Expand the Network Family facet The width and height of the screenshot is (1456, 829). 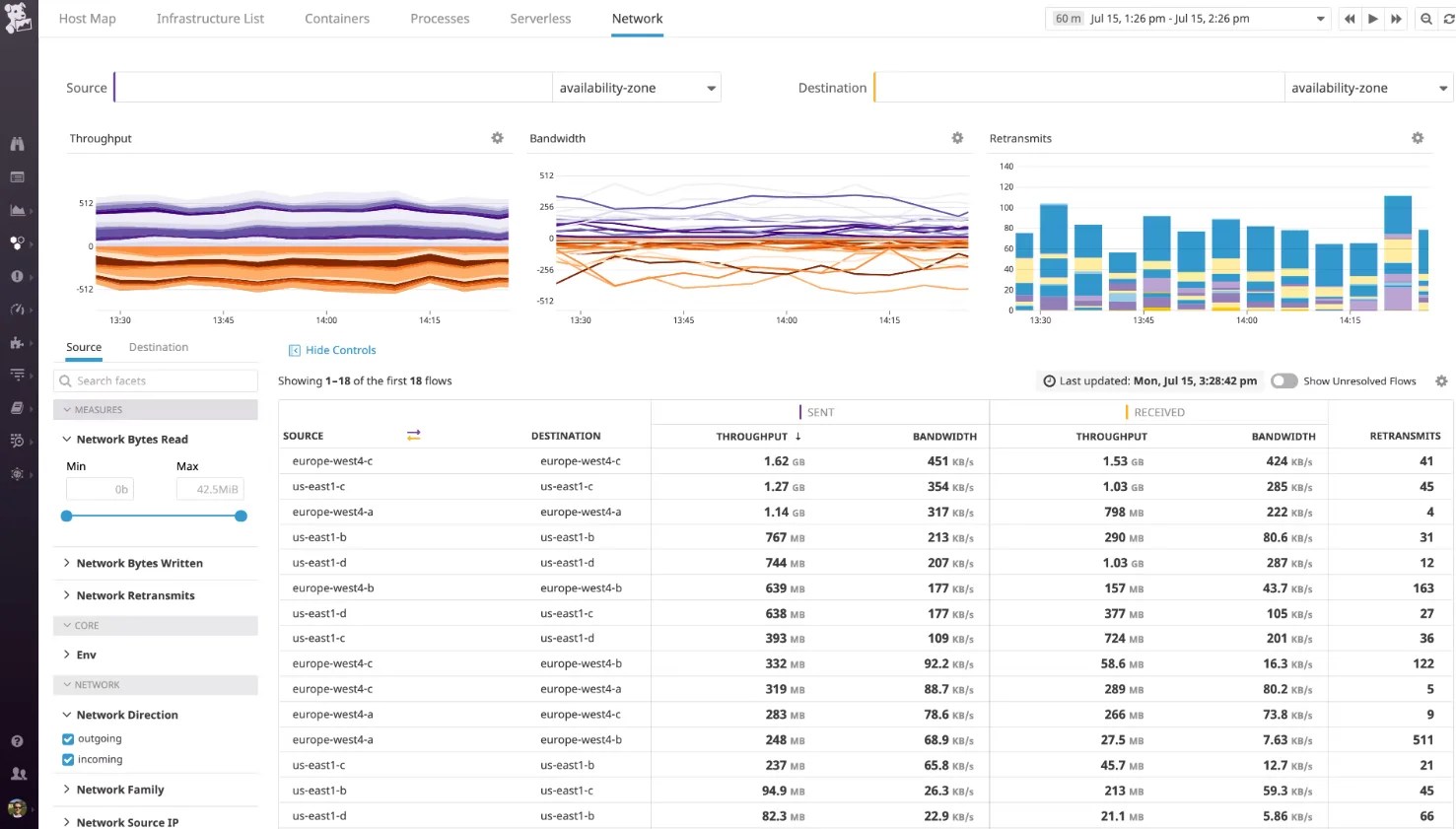coord(119,789)
